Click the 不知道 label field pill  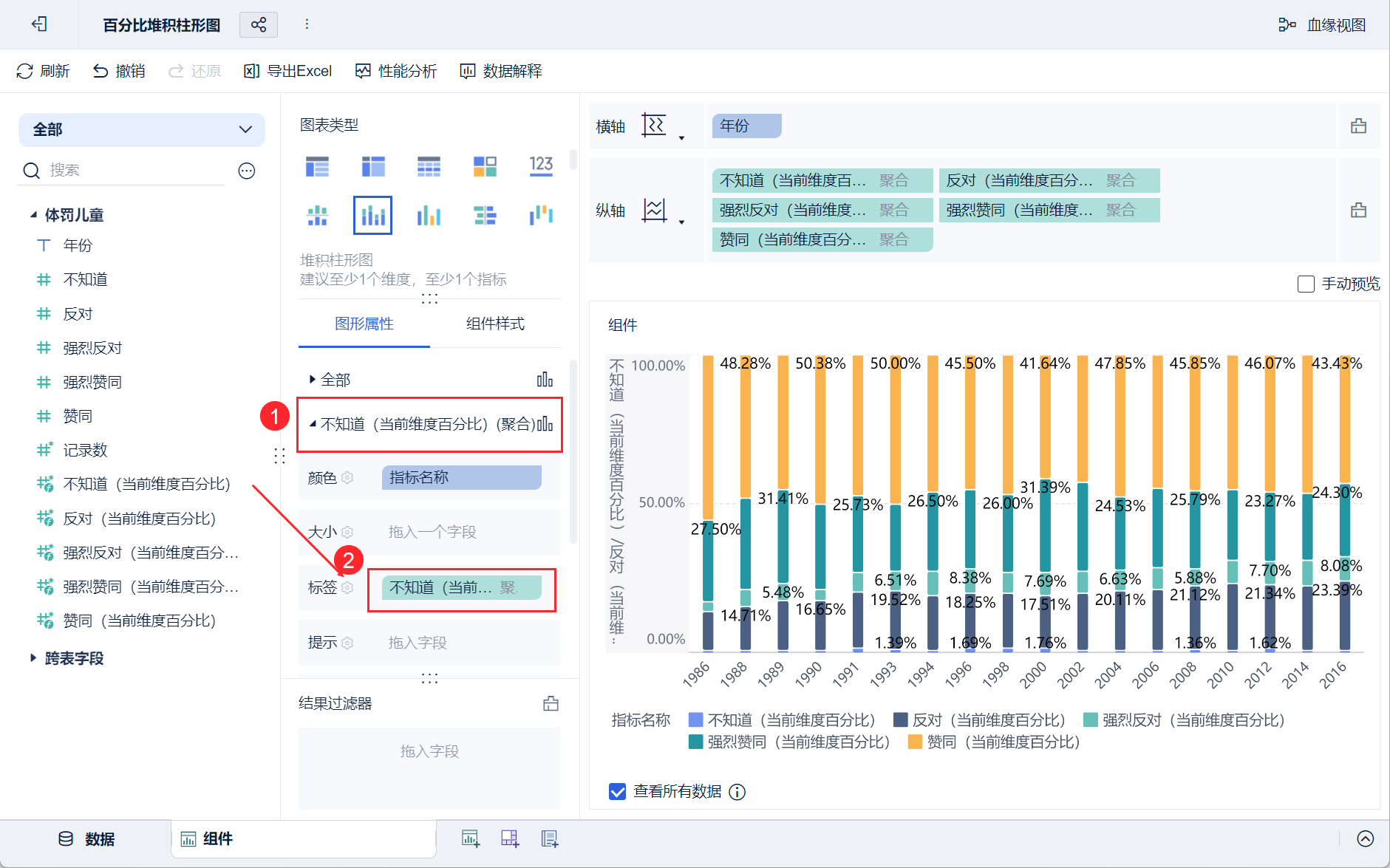[462, 587]
